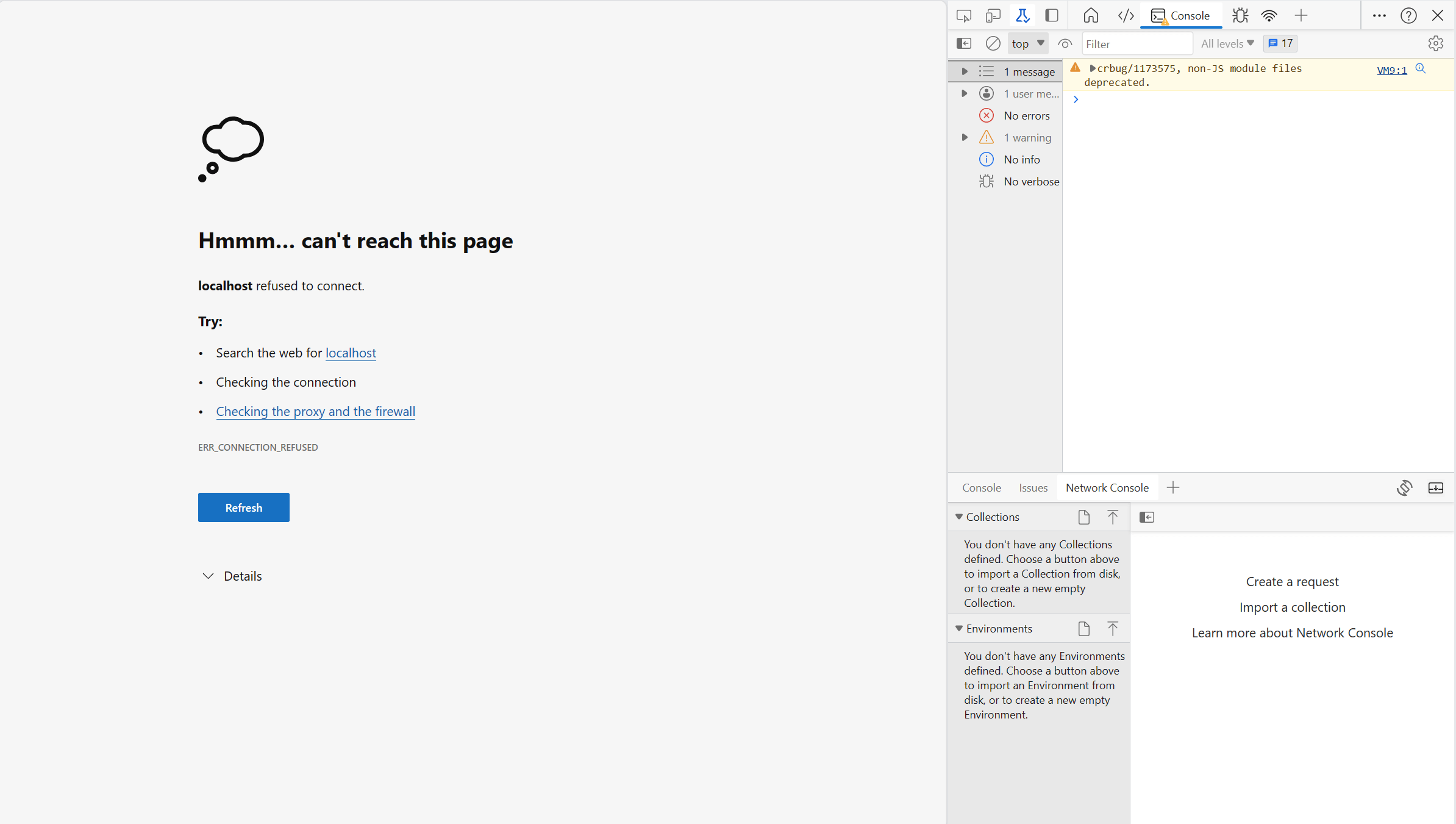
Task: Switch to the Issues drawer tab
Action: pos(1033,487)
